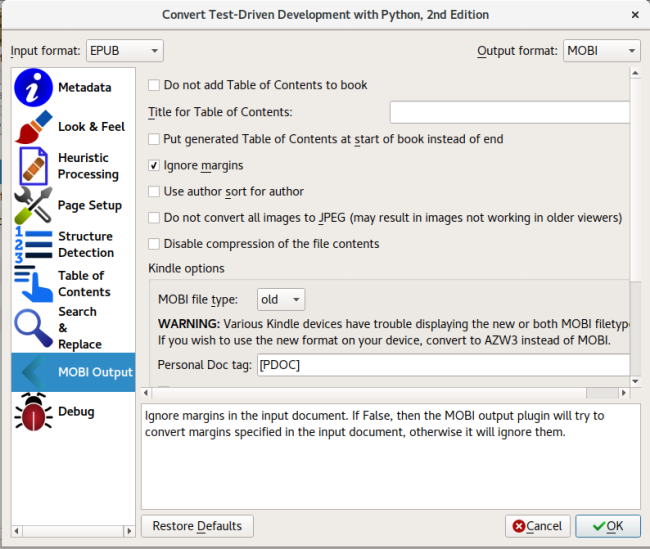The height and width of the screenshot is (549, 650).
Task: Click the Title for Table of Contents field
Action: point(509,112)
